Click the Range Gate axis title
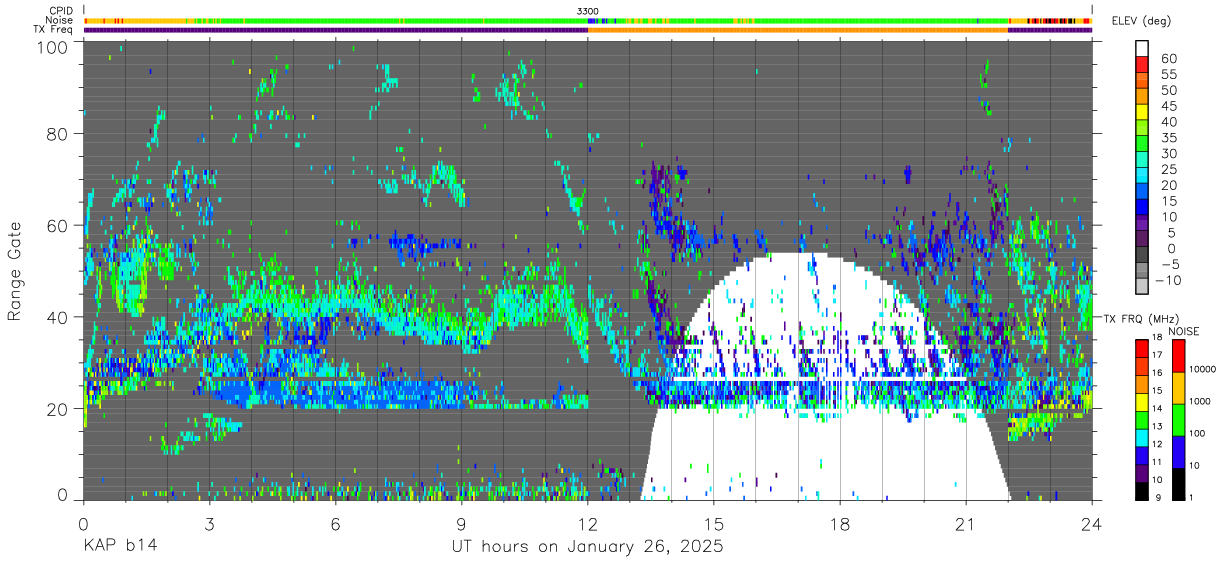The image size is (1228, 567). [x=15, y=271]
